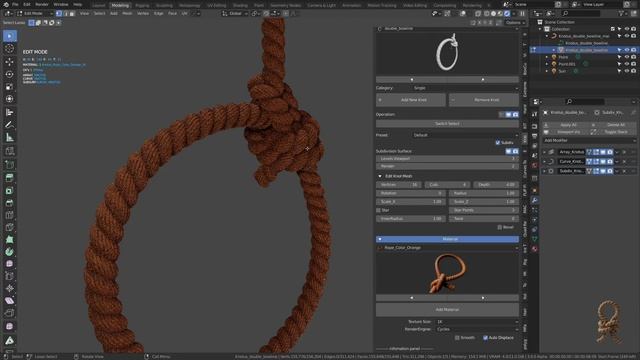This screenshot has height=360, width=640.
Task: Open the Texture Size dropdown
Action: [x=477, y=322]
